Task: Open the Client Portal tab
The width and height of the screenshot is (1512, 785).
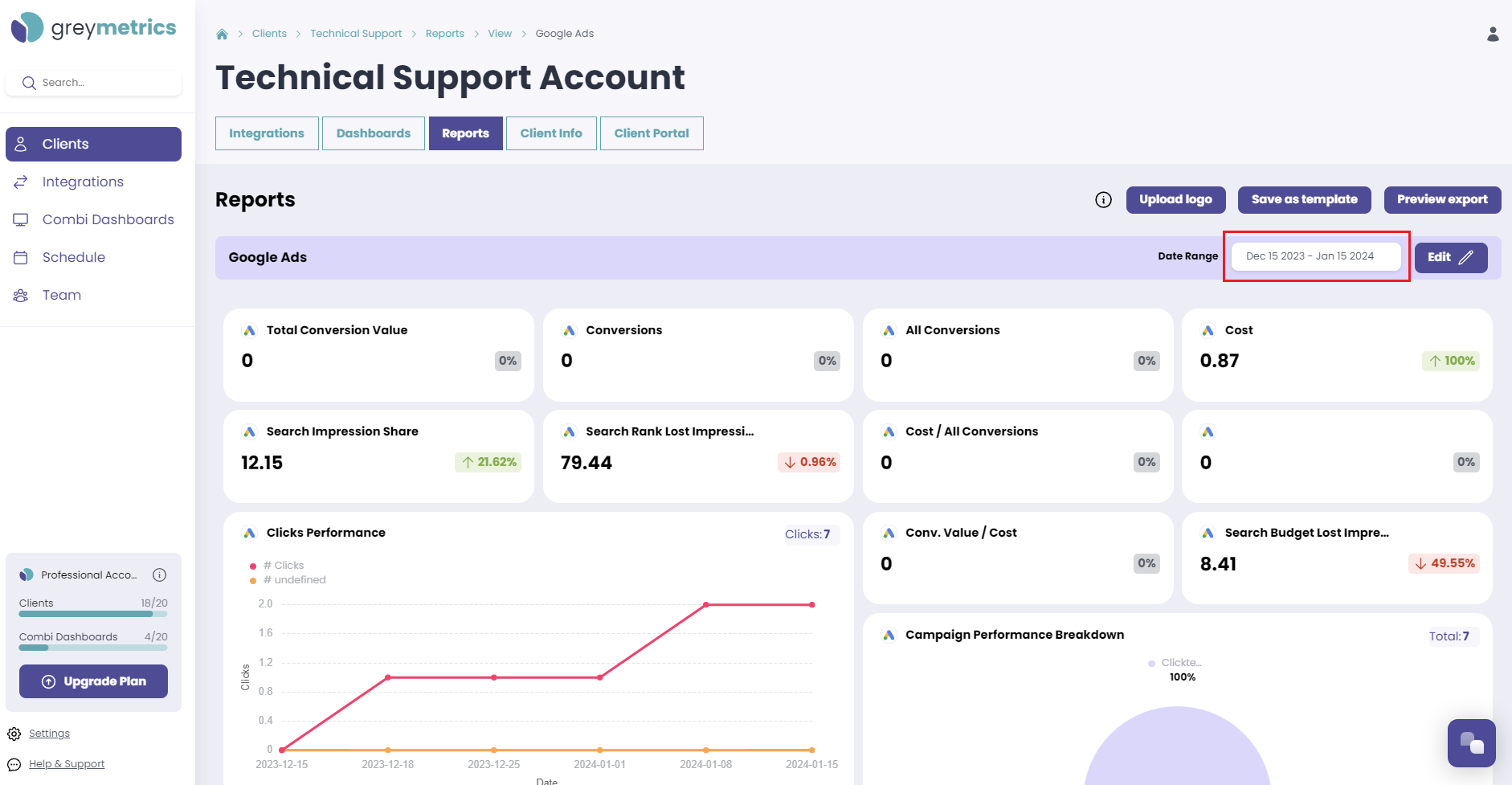Action: [x=652, y=133]
